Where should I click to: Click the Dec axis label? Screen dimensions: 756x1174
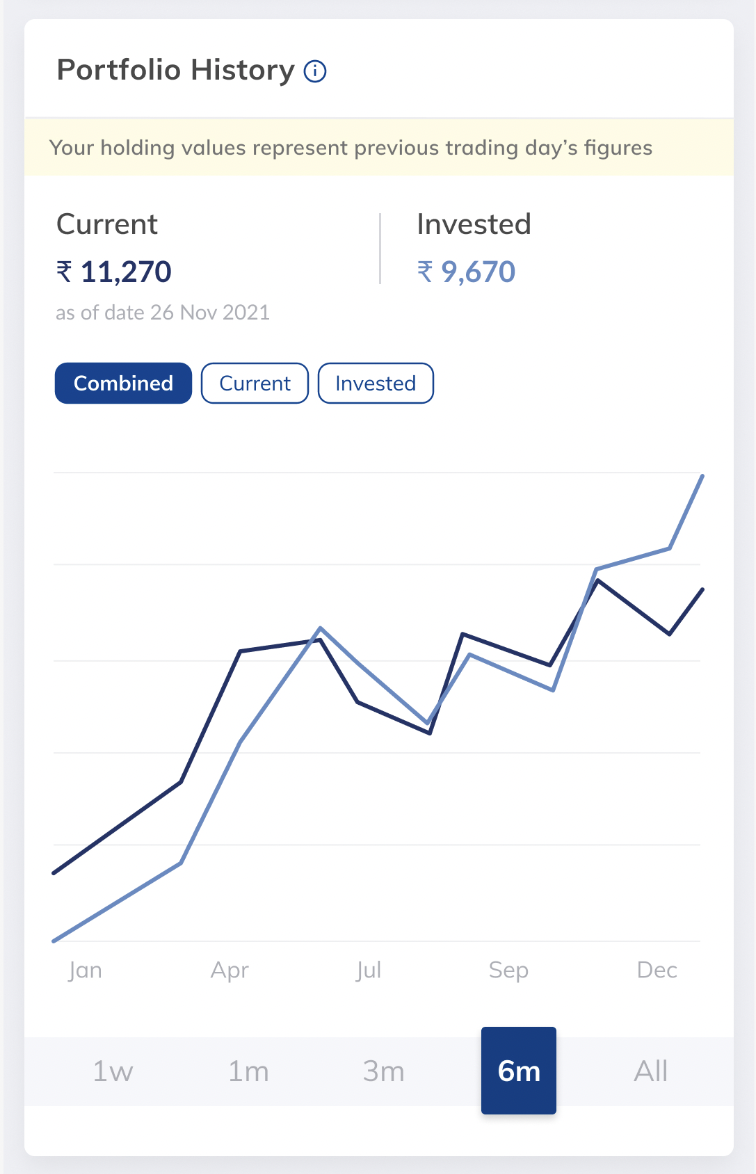(656, 969)
